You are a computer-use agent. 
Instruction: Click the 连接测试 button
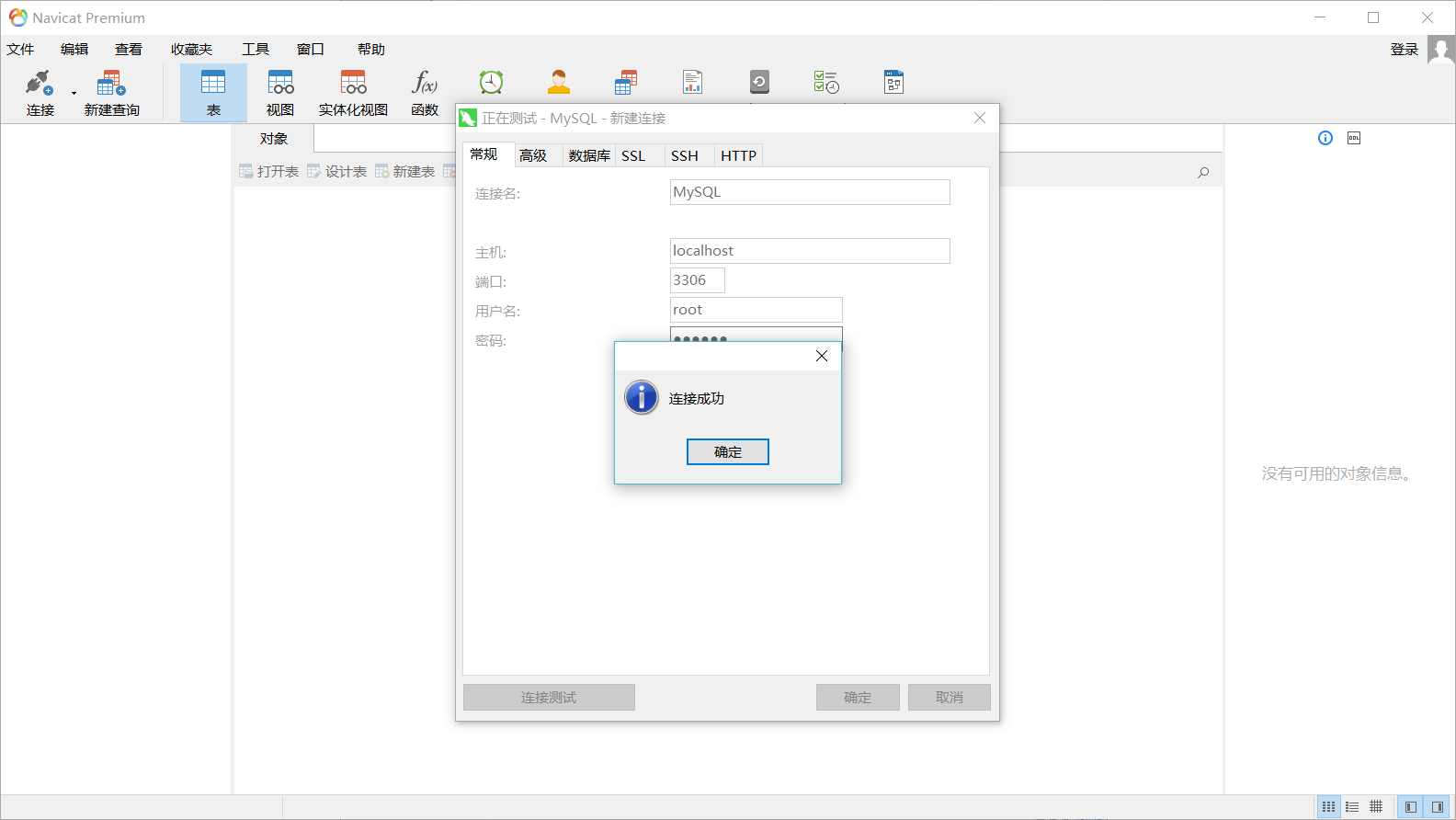pyautogui.click(x=549, y=698)
